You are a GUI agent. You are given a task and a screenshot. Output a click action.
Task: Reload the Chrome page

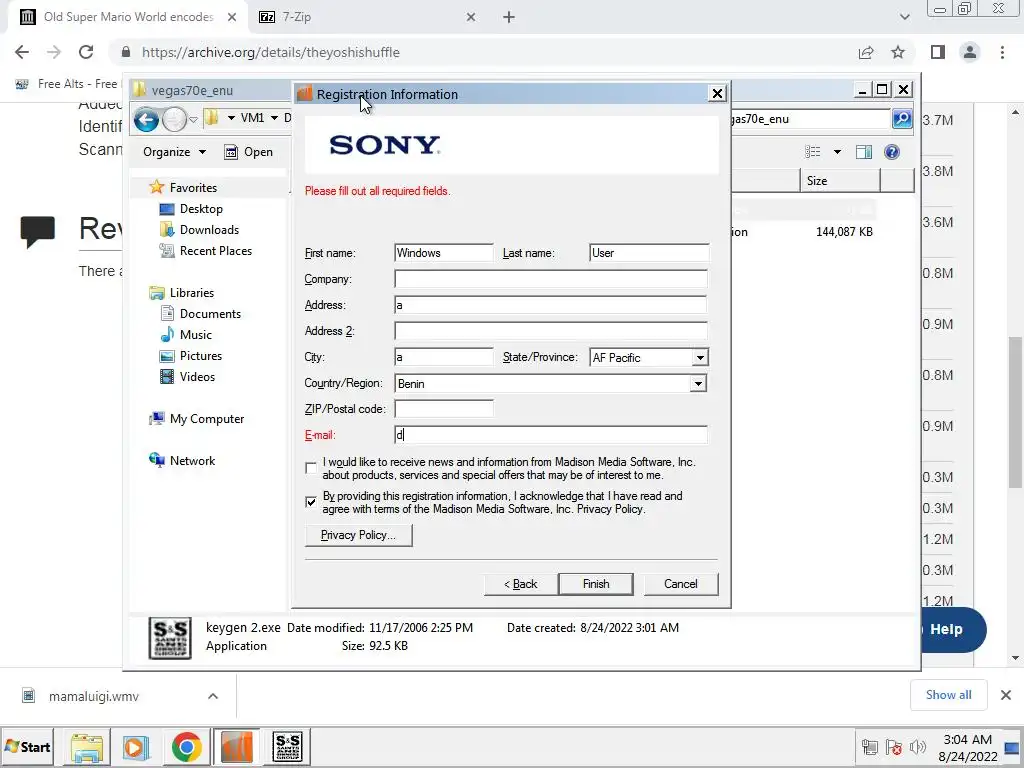(86, 52)
